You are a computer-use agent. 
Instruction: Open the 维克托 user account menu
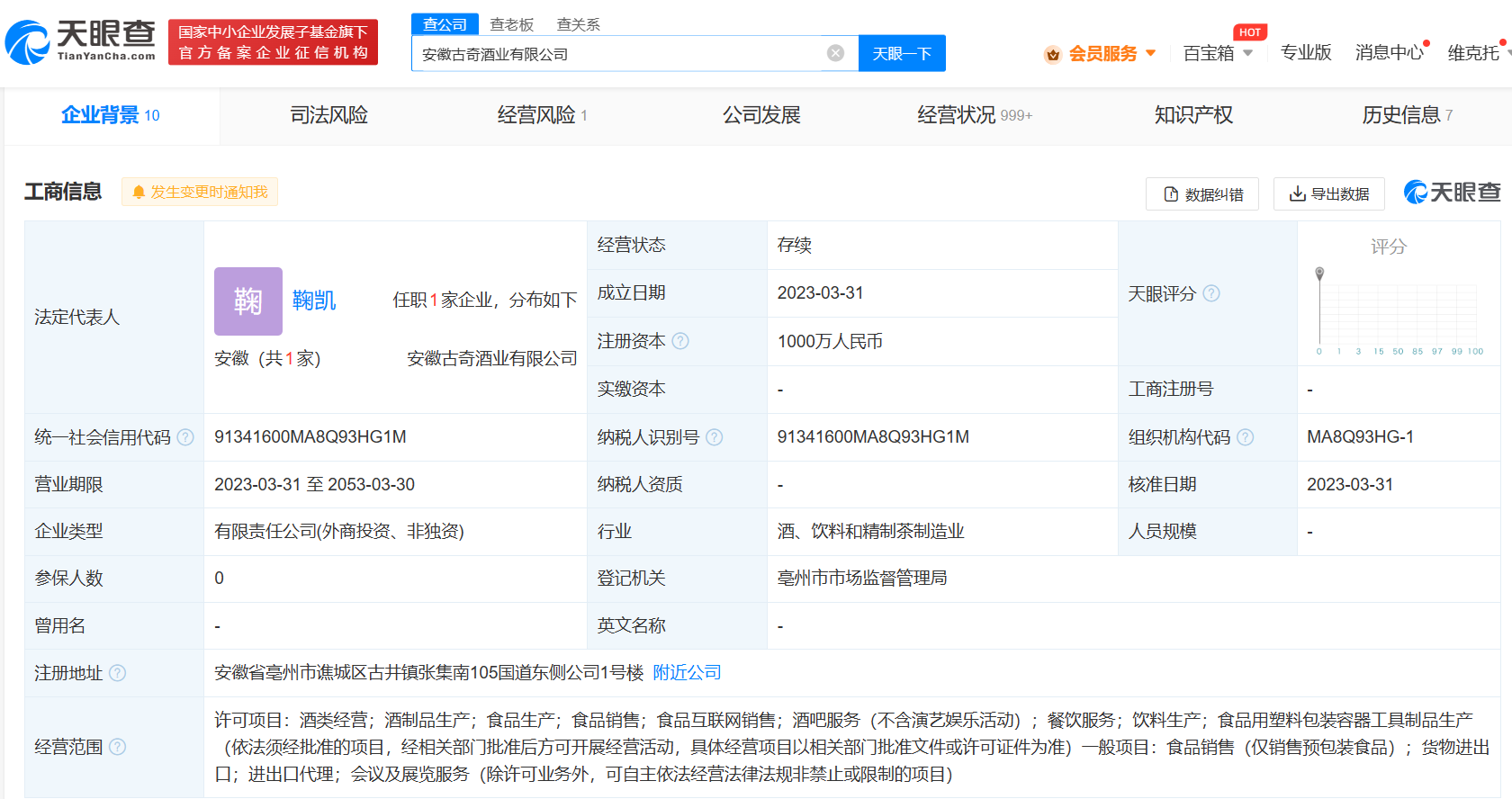[x=1476, y=53]
